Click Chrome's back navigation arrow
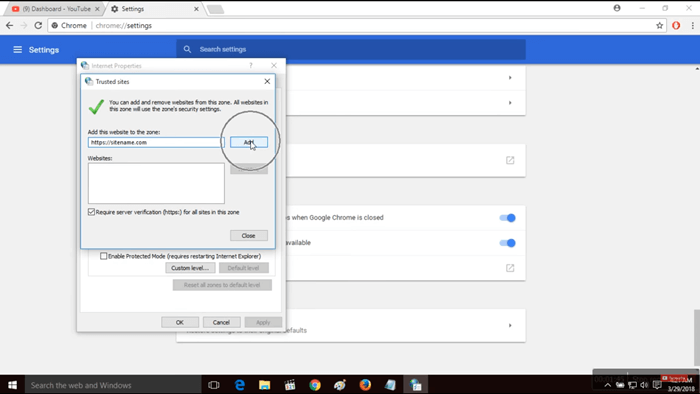The height and width of the screenshot is (394, 700). pos(9,25)
